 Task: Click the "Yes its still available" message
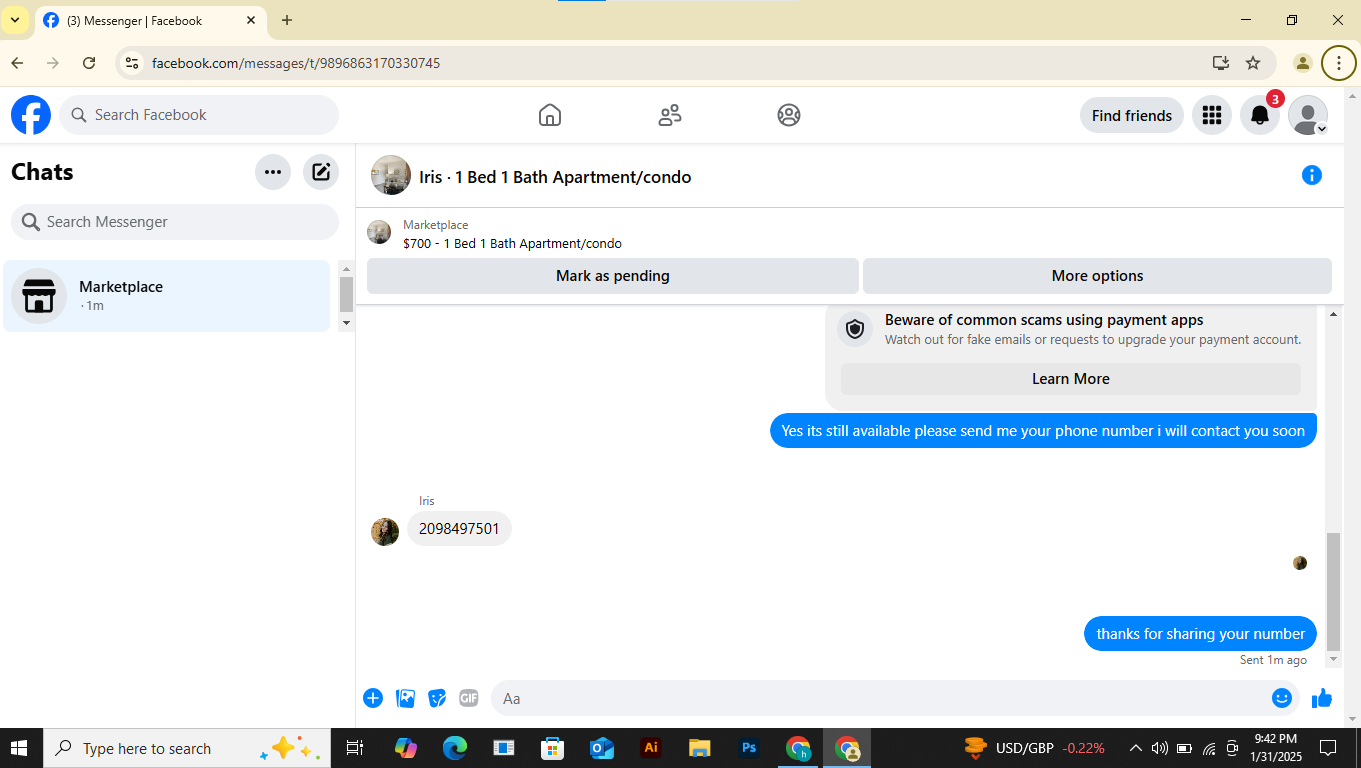tap(1043, 431)
